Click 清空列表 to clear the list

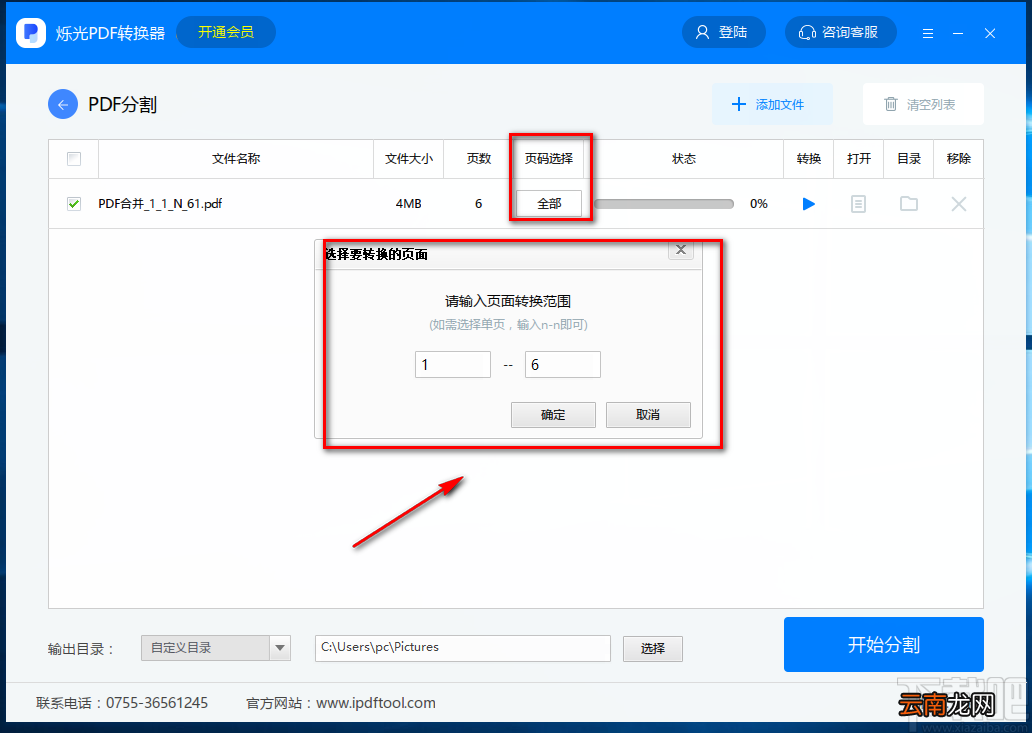click(x=923, y=104)
